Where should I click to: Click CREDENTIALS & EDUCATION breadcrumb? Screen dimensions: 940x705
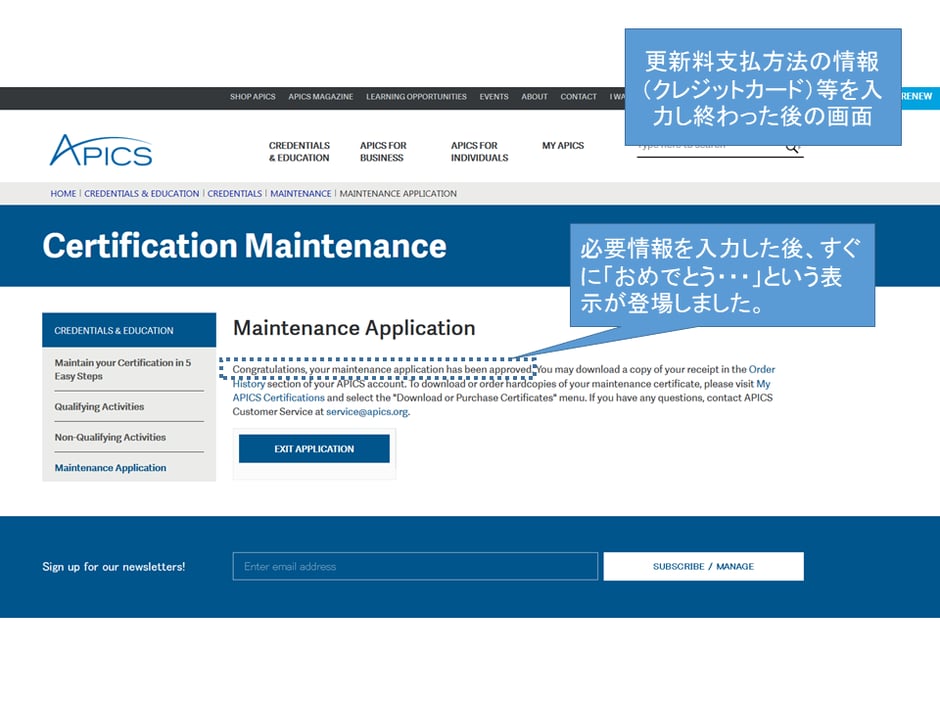pyautogui.click(x=141, y=194)
